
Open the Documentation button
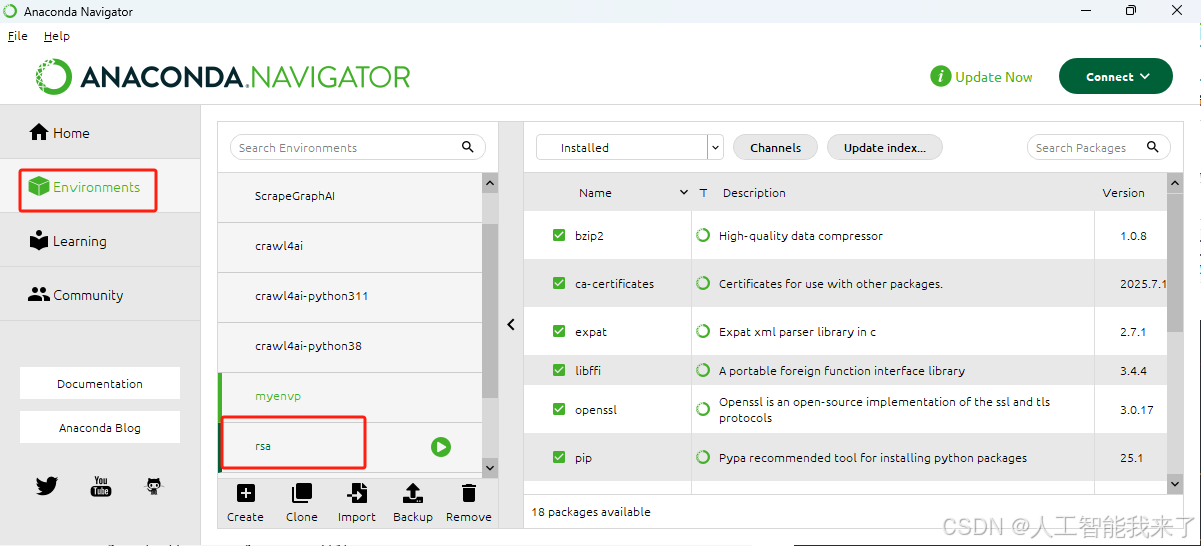point(100,384)
